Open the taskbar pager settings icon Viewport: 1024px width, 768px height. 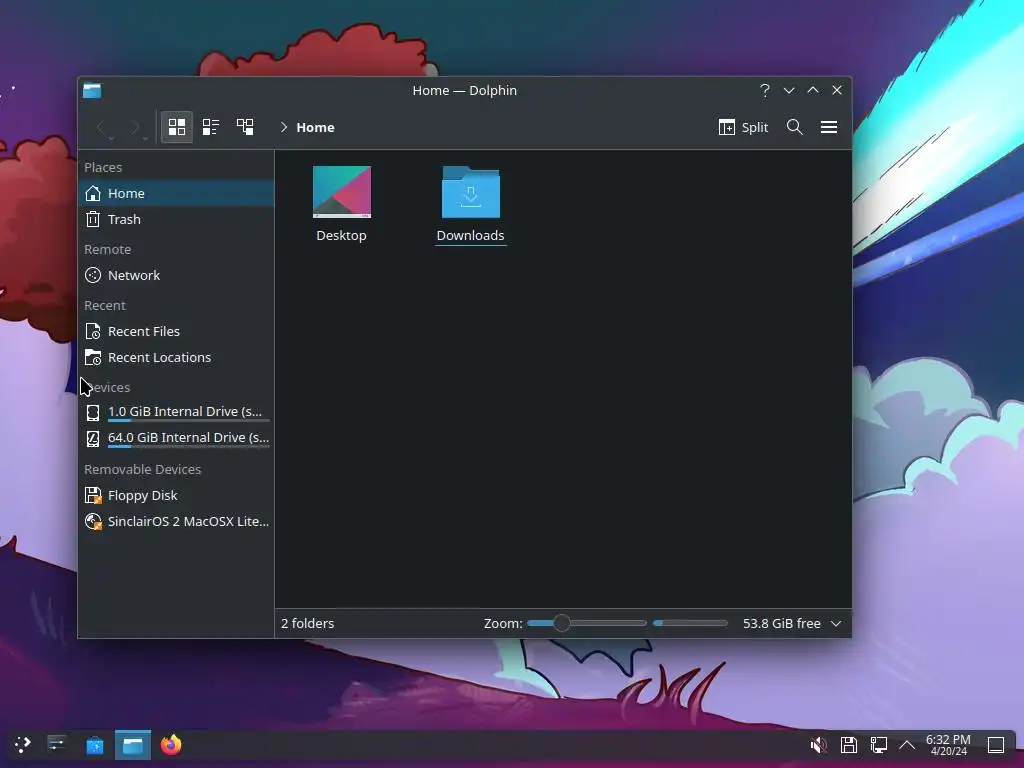point(57,745)
